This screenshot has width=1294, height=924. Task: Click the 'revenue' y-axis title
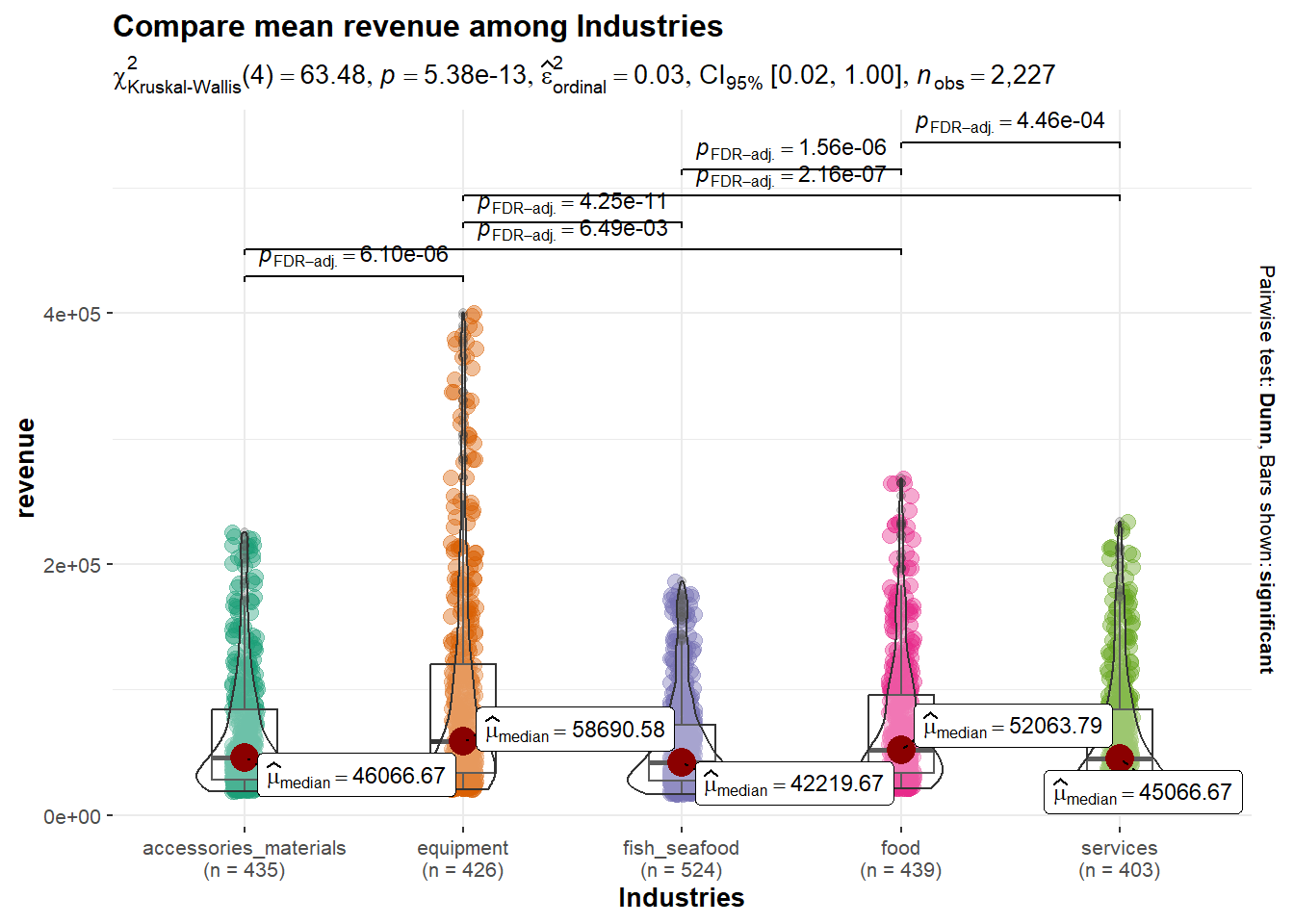click(26, 468)
